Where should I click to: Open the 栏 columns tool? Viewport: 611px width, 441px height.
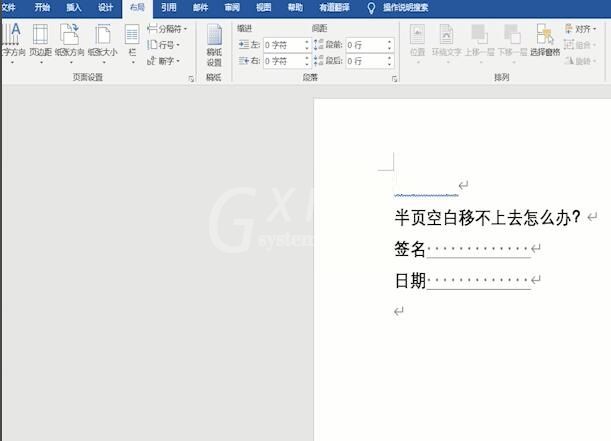(x=132, y=43)
